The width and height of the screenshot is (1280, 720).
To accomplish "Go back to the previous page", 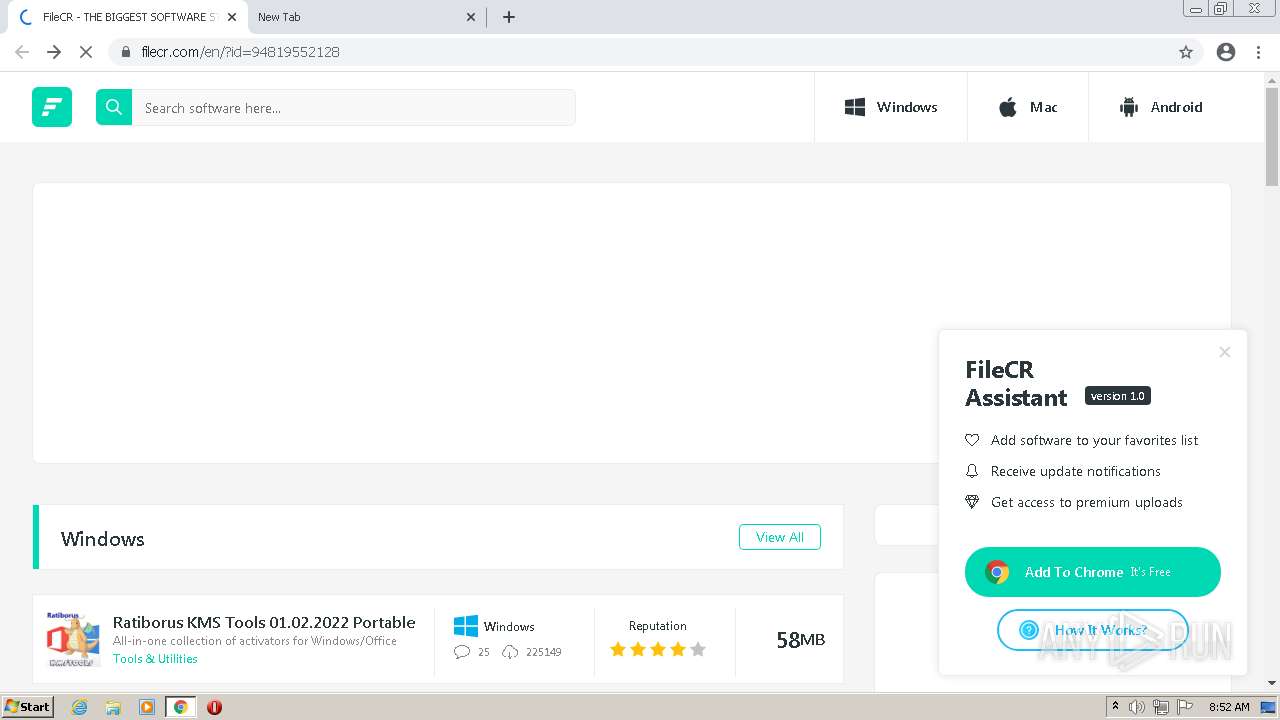I will [22, 52].
